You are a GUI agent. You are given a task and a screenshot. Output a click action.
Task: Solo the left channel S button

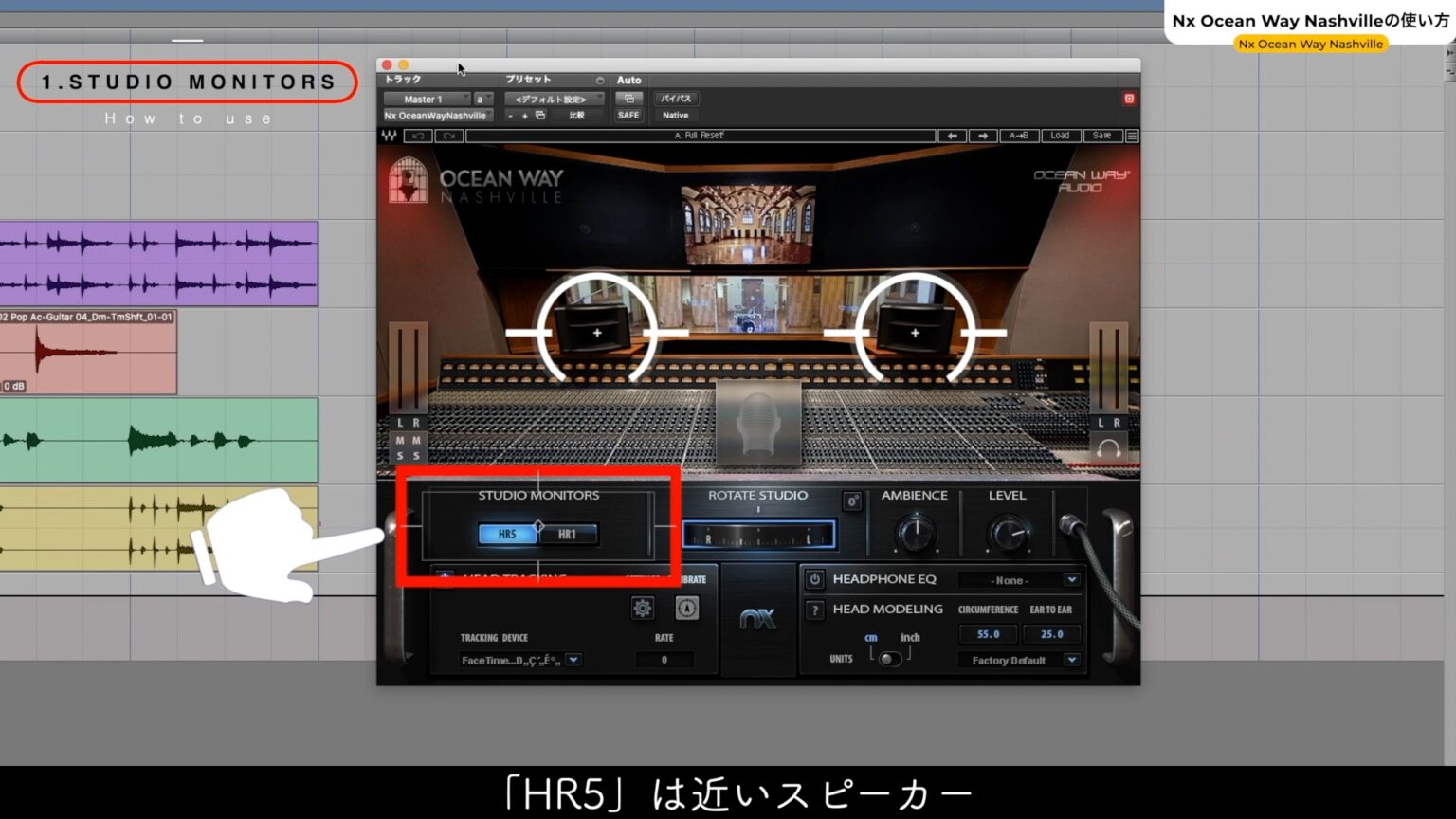400,456
